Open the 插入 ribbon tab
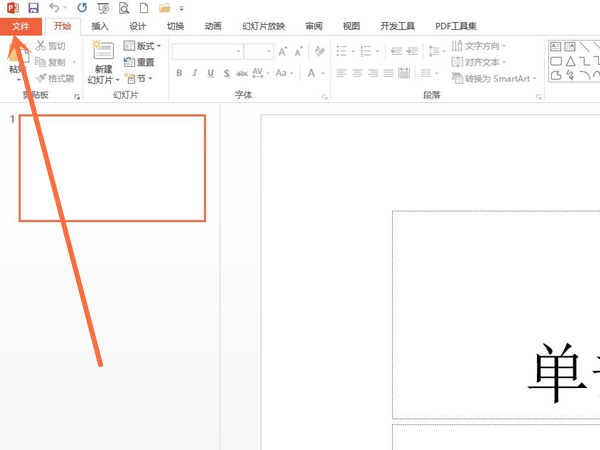 100,26
